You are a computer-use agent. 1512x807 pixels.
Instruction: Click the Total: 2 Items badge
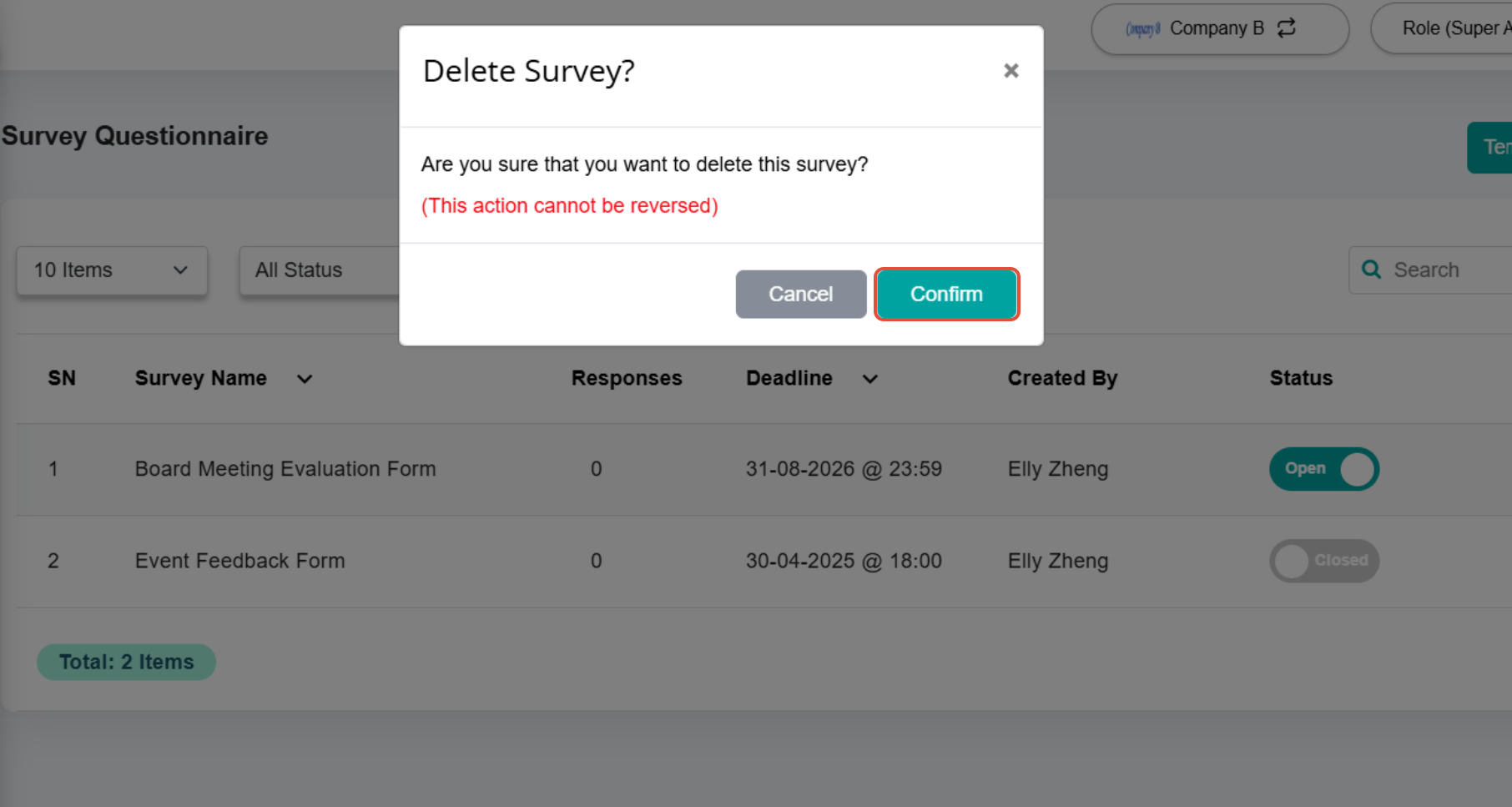pos(126,662)
